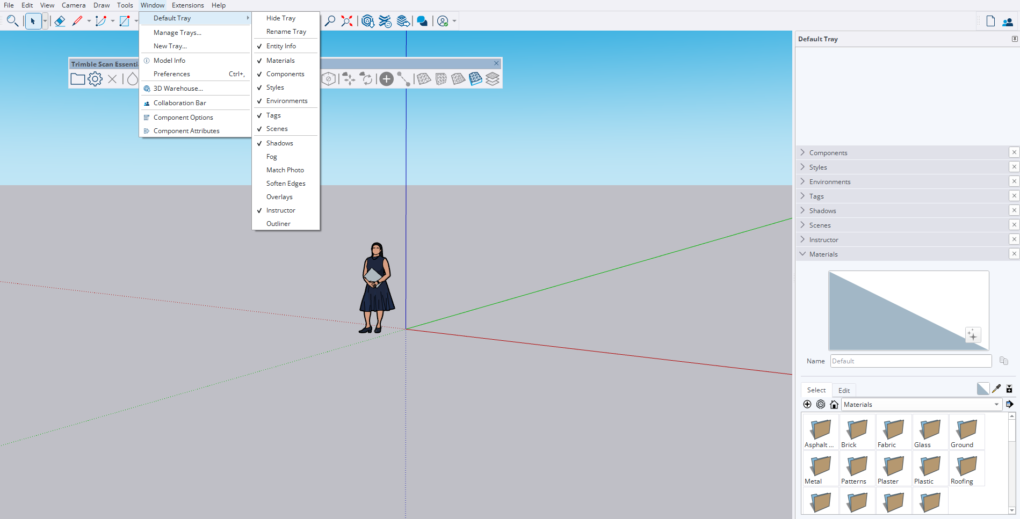Screen dimensions: 1020x519
Task: Switch to the Edit tab in Materials
Action: (x=844, y=390)
